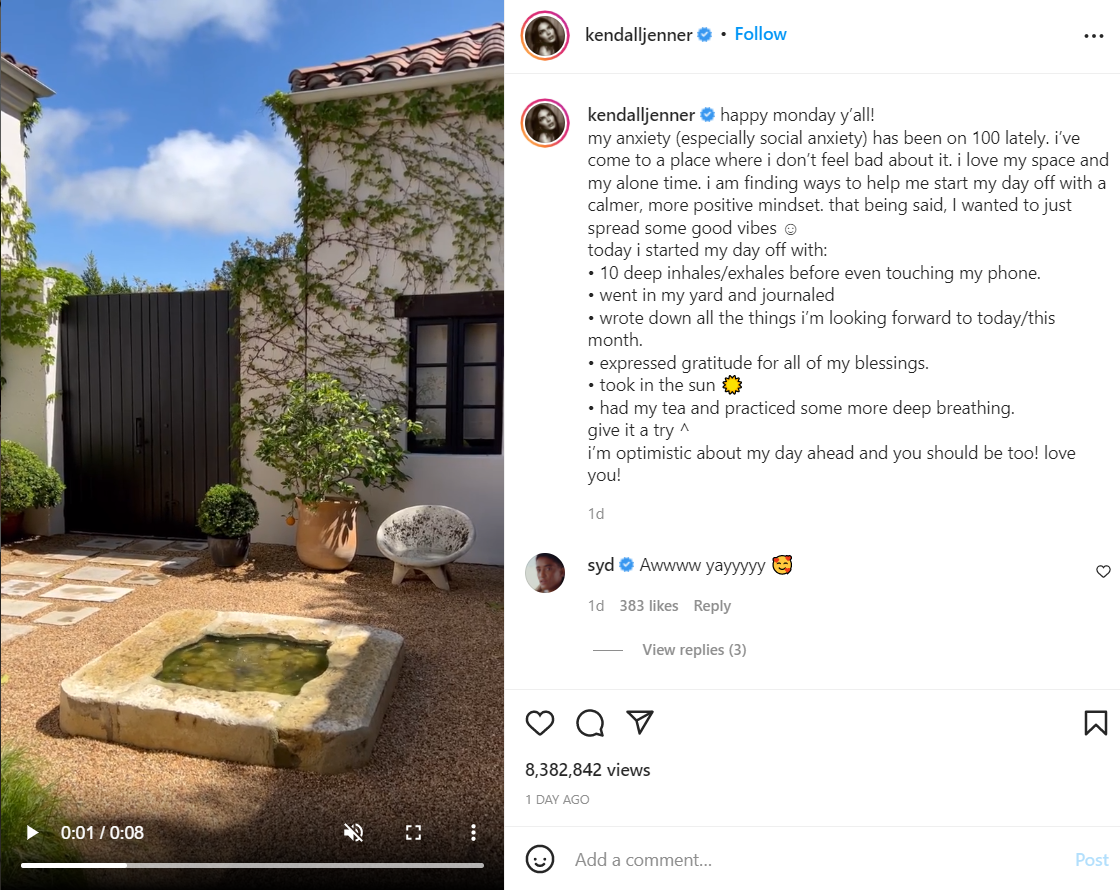View the 383 likes on syd's comment

[648, 606]
